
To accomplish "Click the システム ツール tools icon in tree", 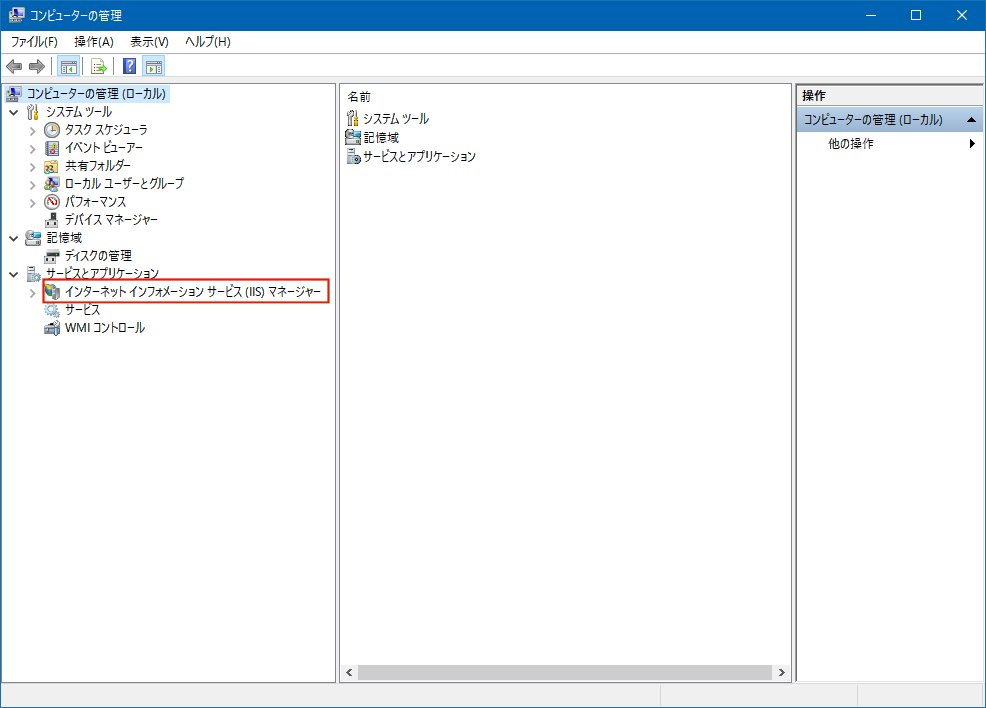I will pyautogui.click(x=33, y=113).
